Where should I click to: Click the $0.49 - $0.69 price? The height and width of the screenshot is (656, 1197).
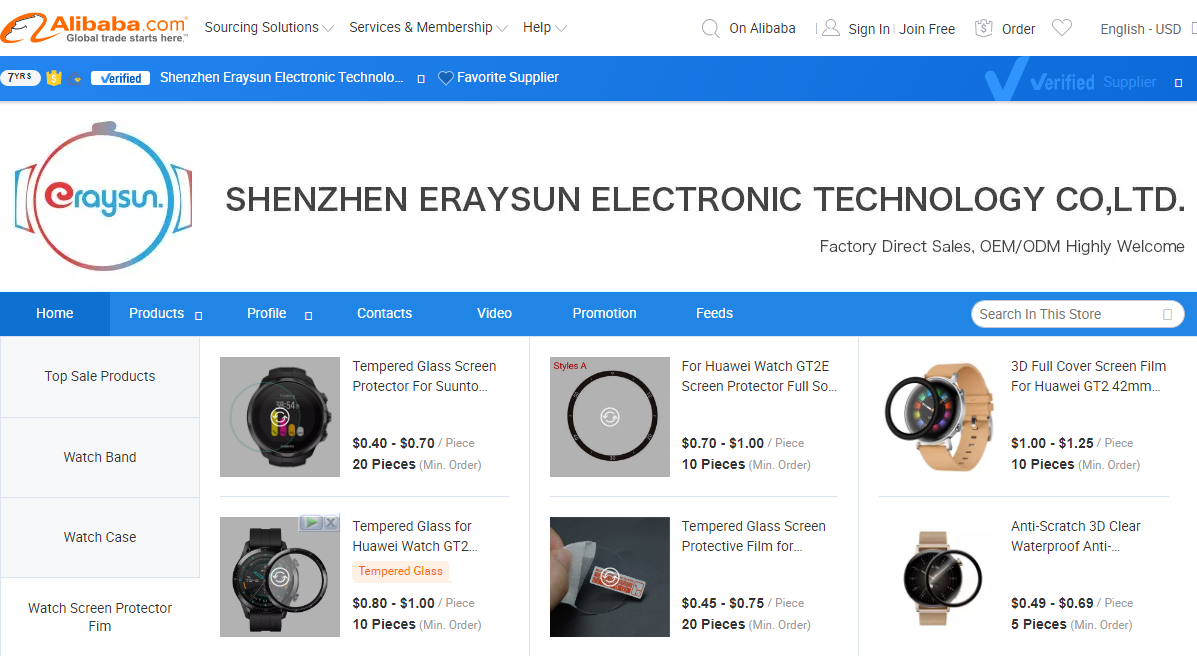1052,603
